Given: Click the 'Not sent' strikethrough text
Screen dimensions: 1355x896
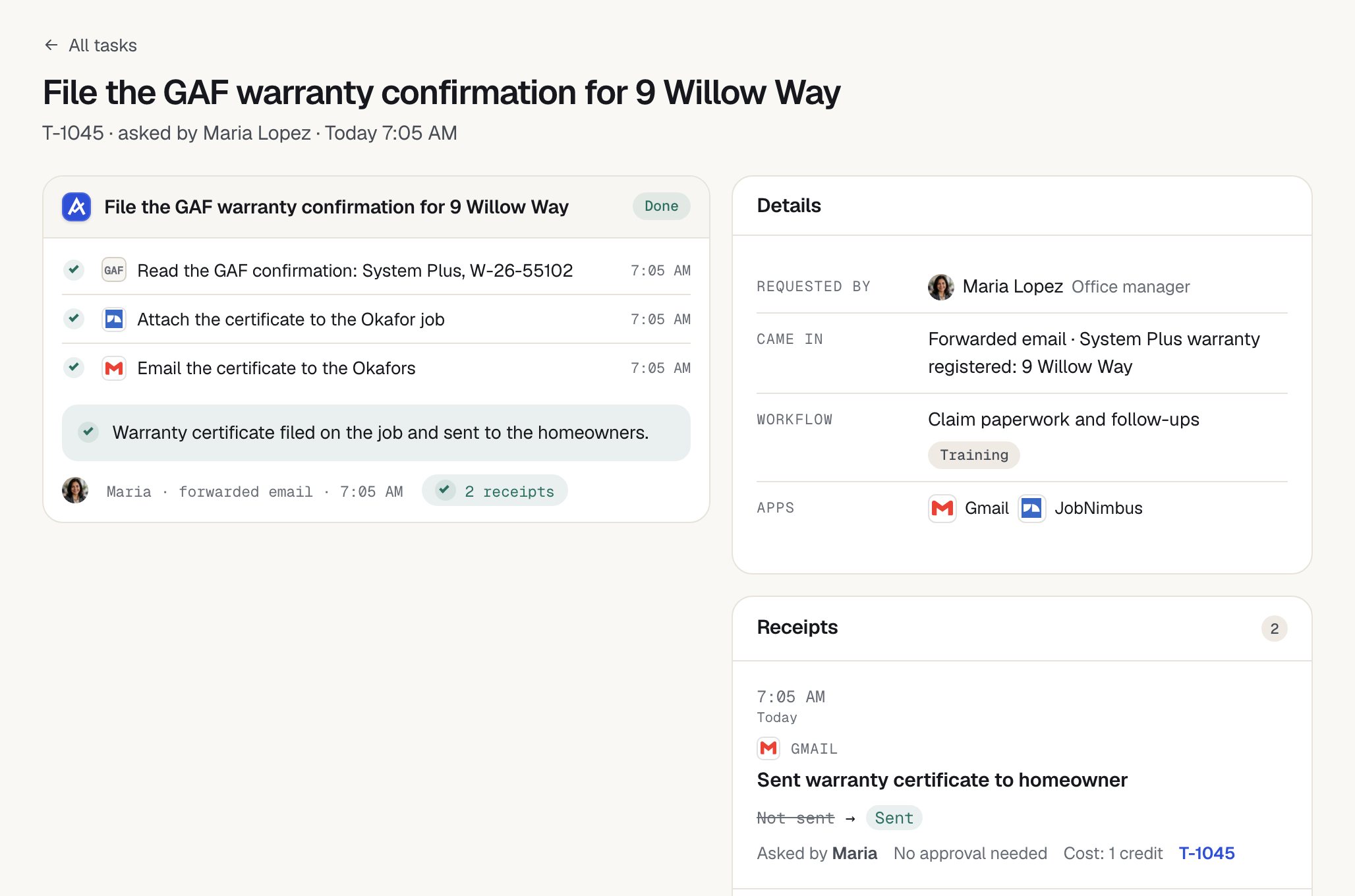Looking at the screenshot, I should tap(795, 818).
